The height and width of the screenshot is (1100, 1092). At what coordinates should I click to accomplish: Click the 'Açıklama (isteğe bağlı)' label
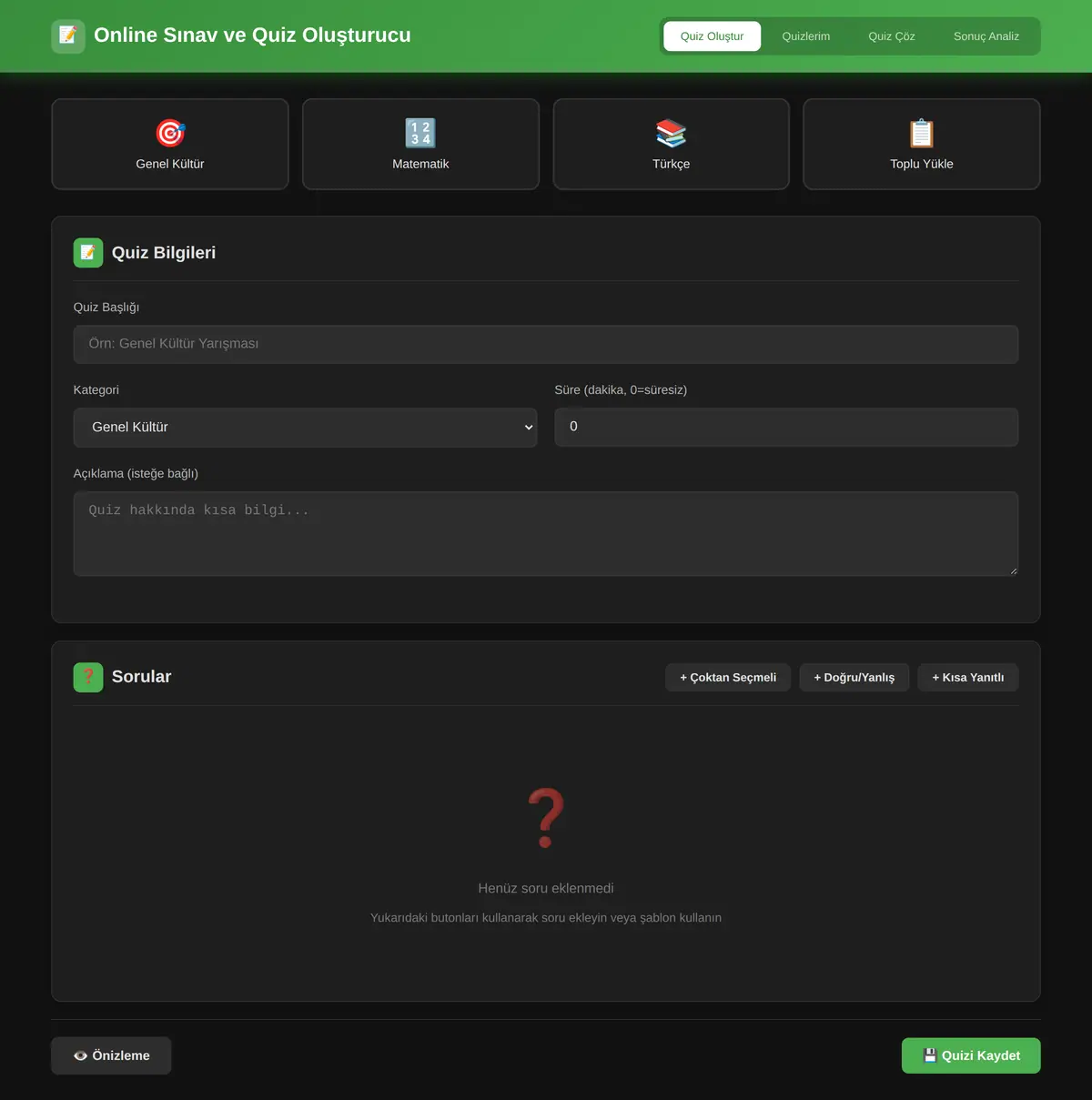[136, 473]
